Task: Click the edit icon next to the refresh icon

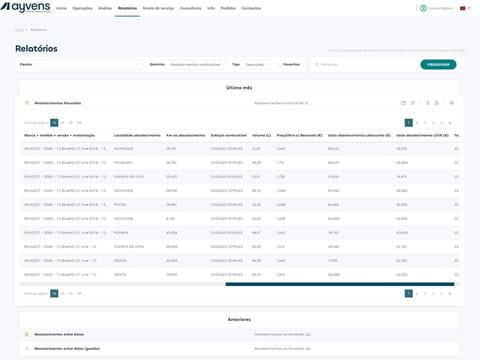Action: [413, 103]
